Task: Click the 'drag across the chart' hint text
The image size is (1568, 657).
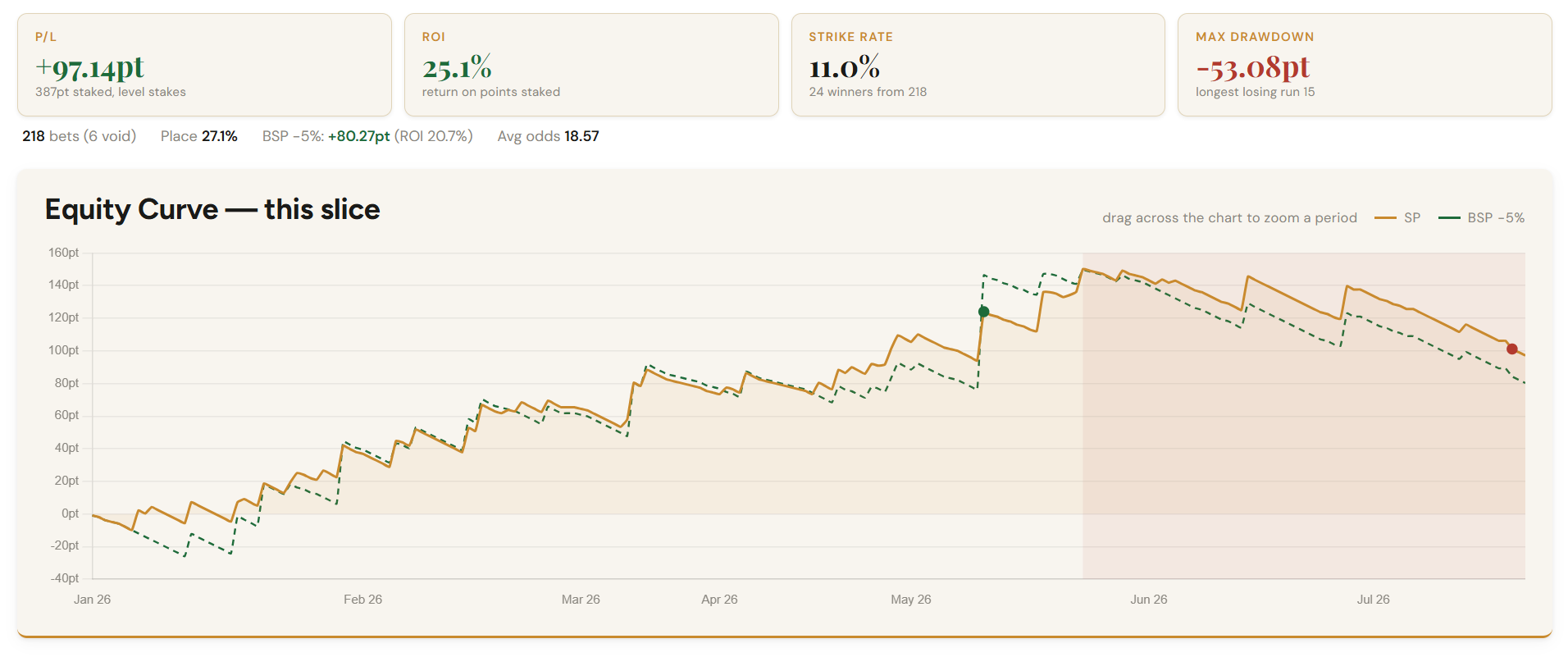Action: 1229,218
